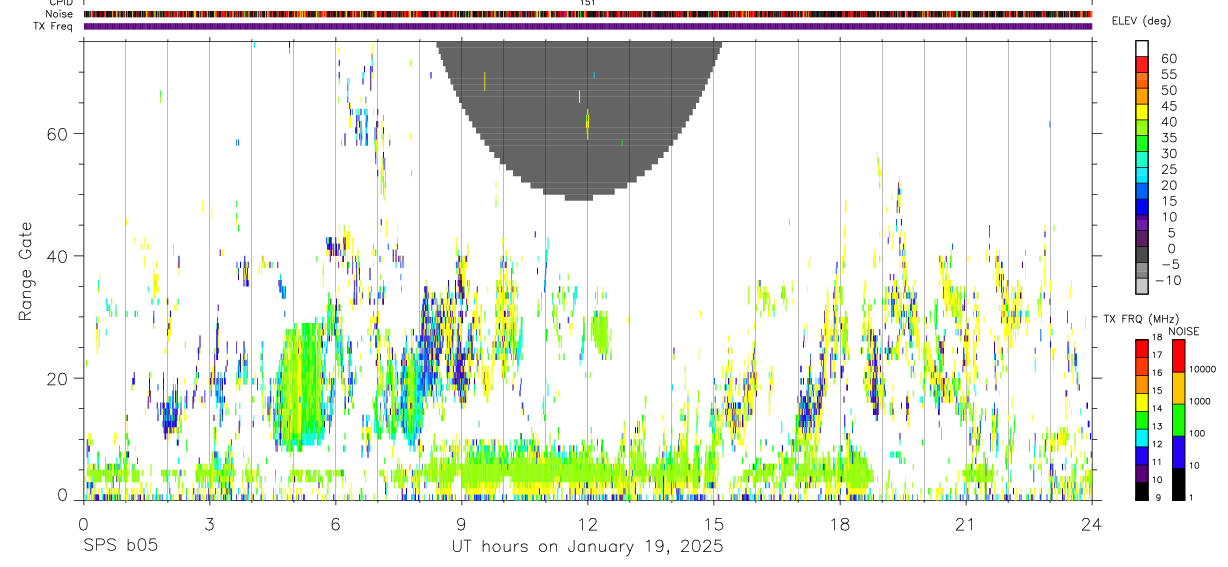Click the '3' tick label on the UT hours axis
1228x567 pixels.
[x=209, y=525]
